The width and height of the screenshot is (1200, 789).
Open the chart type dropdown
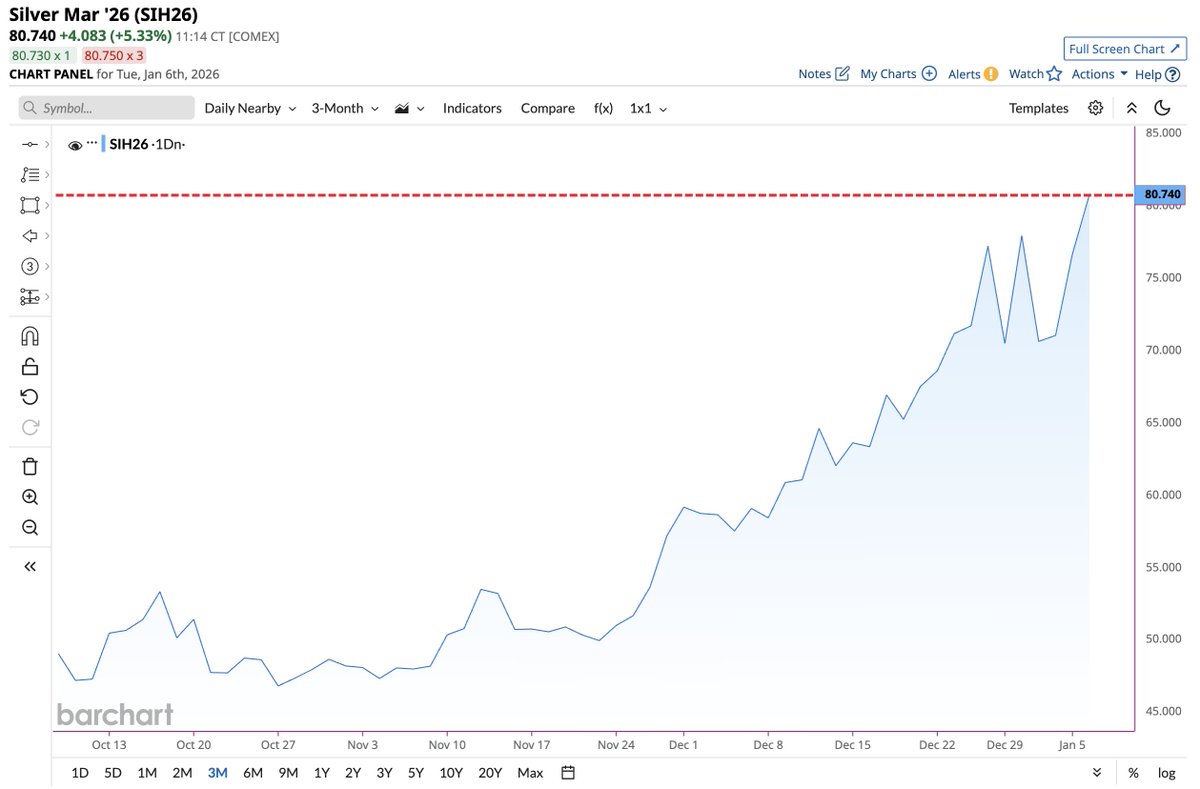coord(410,108)
